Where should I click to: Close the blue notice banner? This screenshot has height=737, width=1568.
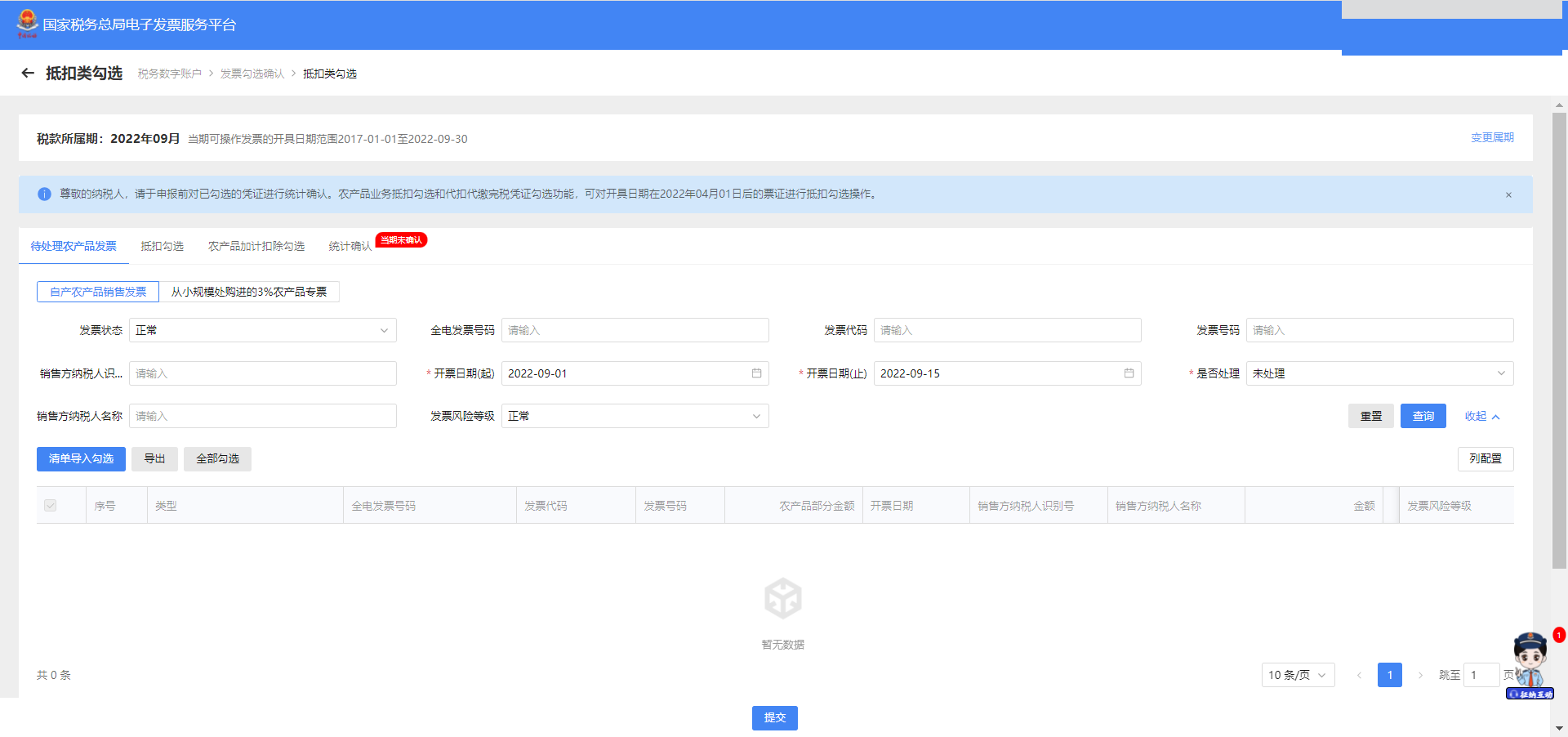coord(1508,195)
